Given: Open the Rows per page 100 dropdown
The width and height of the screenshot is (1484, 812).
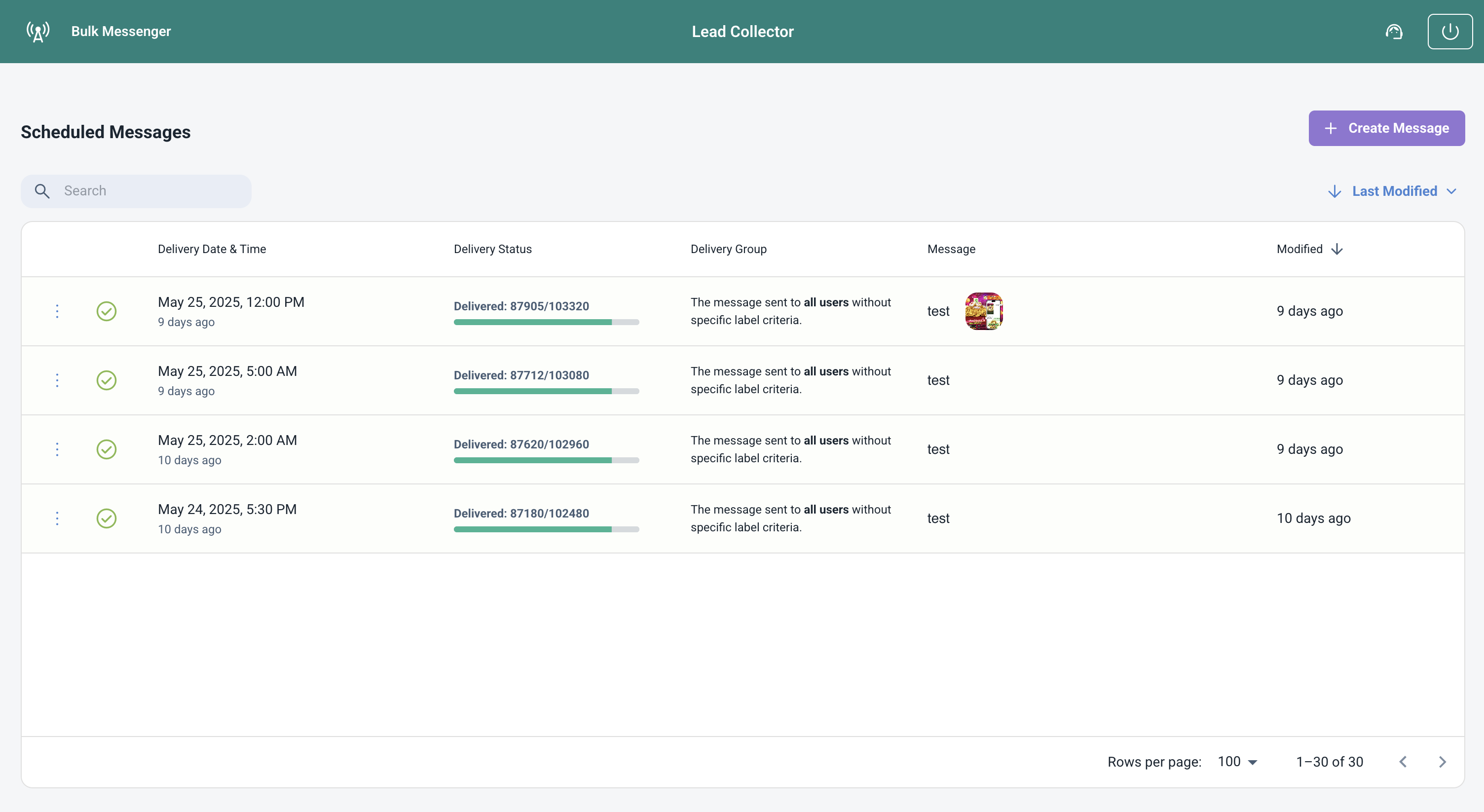Looking at the screenshot, I should 1237,761.
